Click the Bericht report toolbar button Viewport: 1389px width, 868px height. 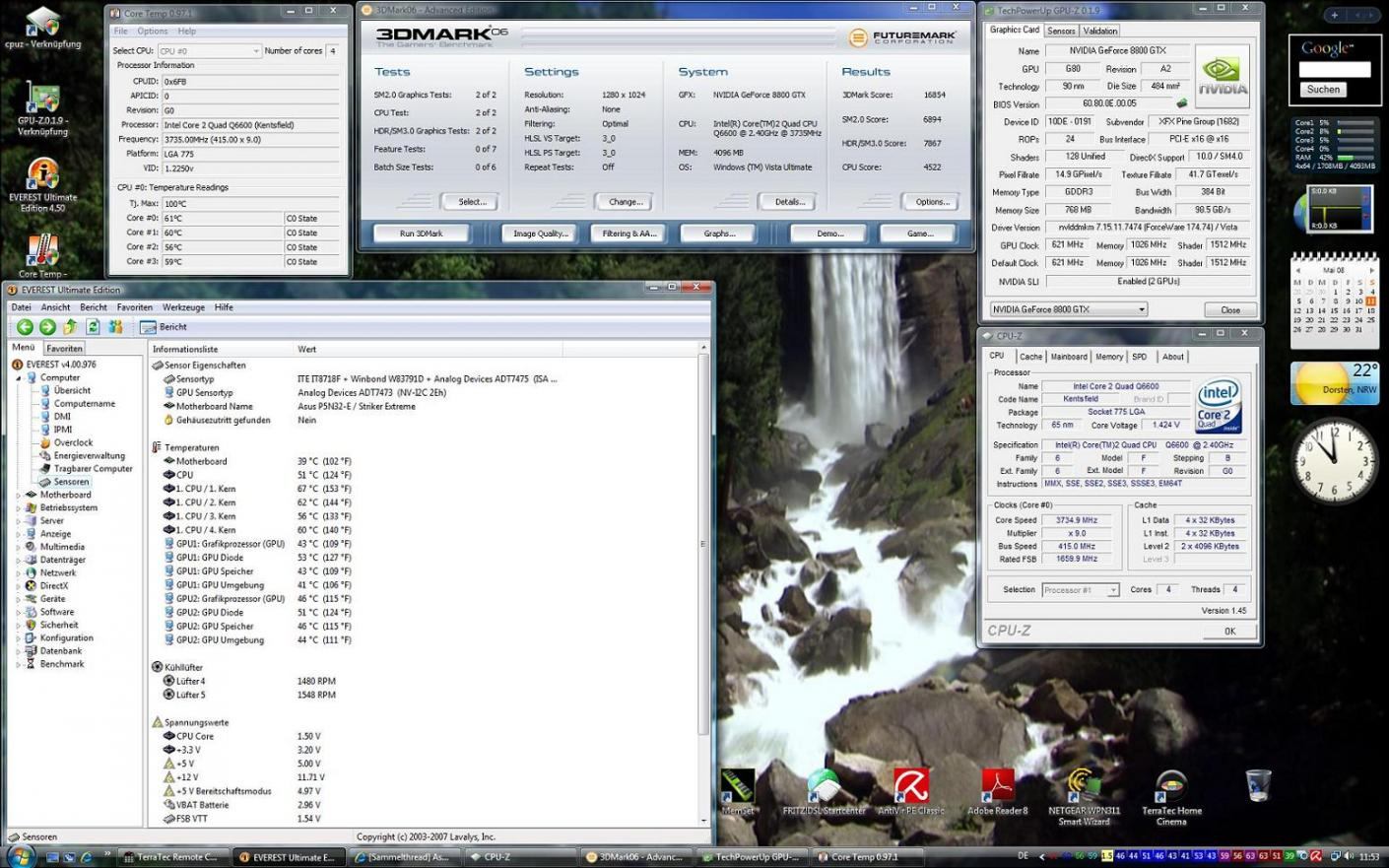point(164,327)
